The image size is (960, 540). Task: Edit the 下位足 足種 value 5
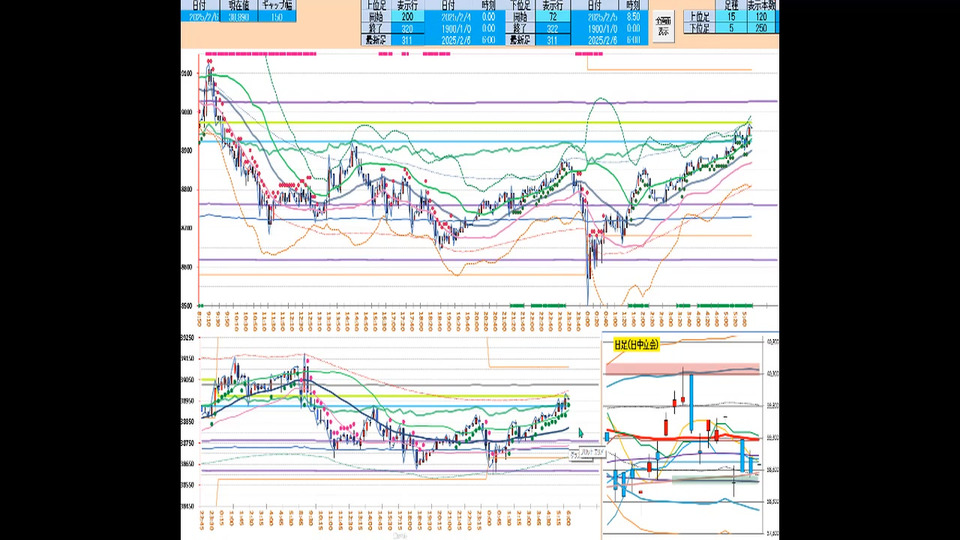[731, 28]
